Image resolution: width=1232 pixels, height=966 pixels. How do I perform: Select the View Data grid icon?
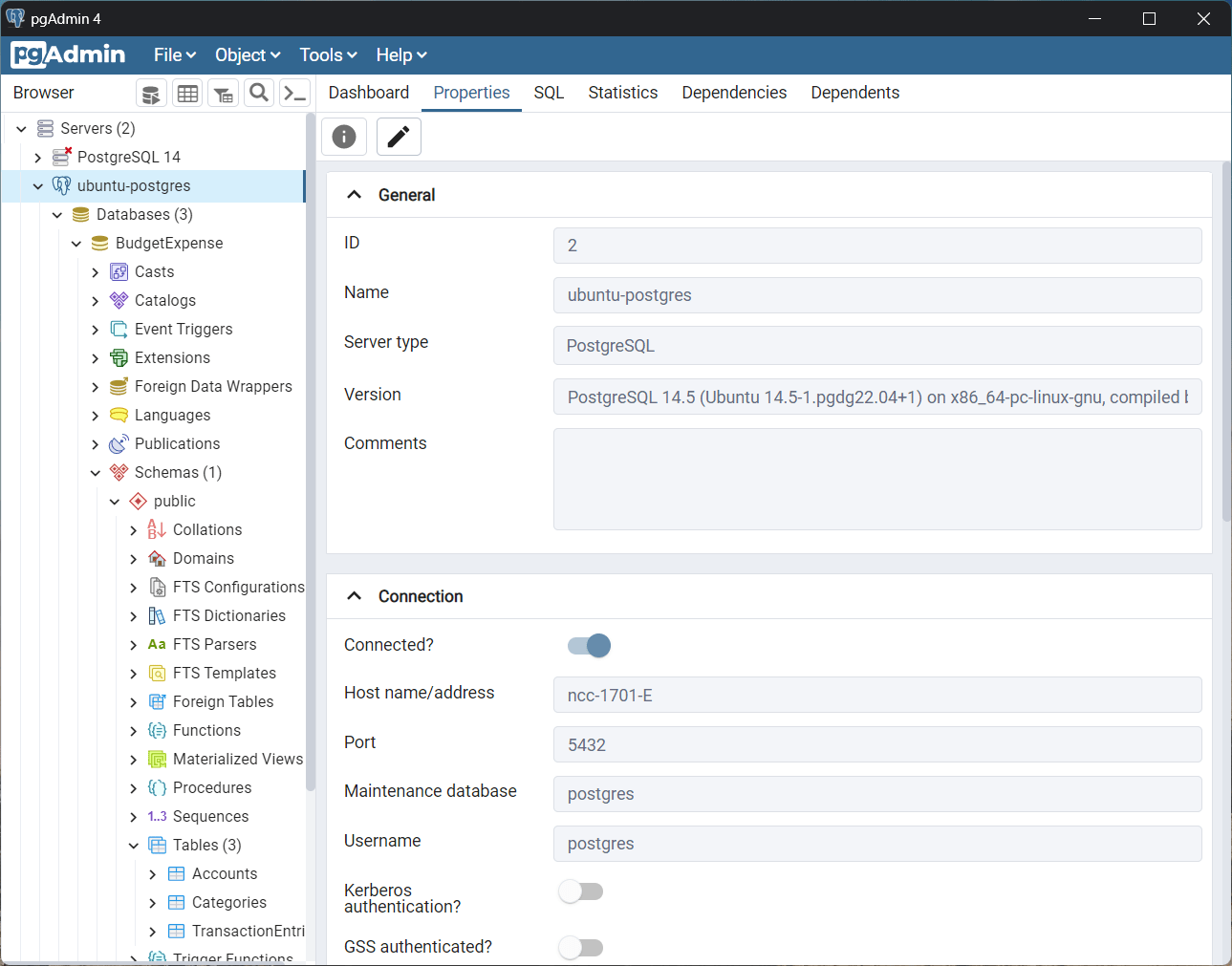point(187,93)
